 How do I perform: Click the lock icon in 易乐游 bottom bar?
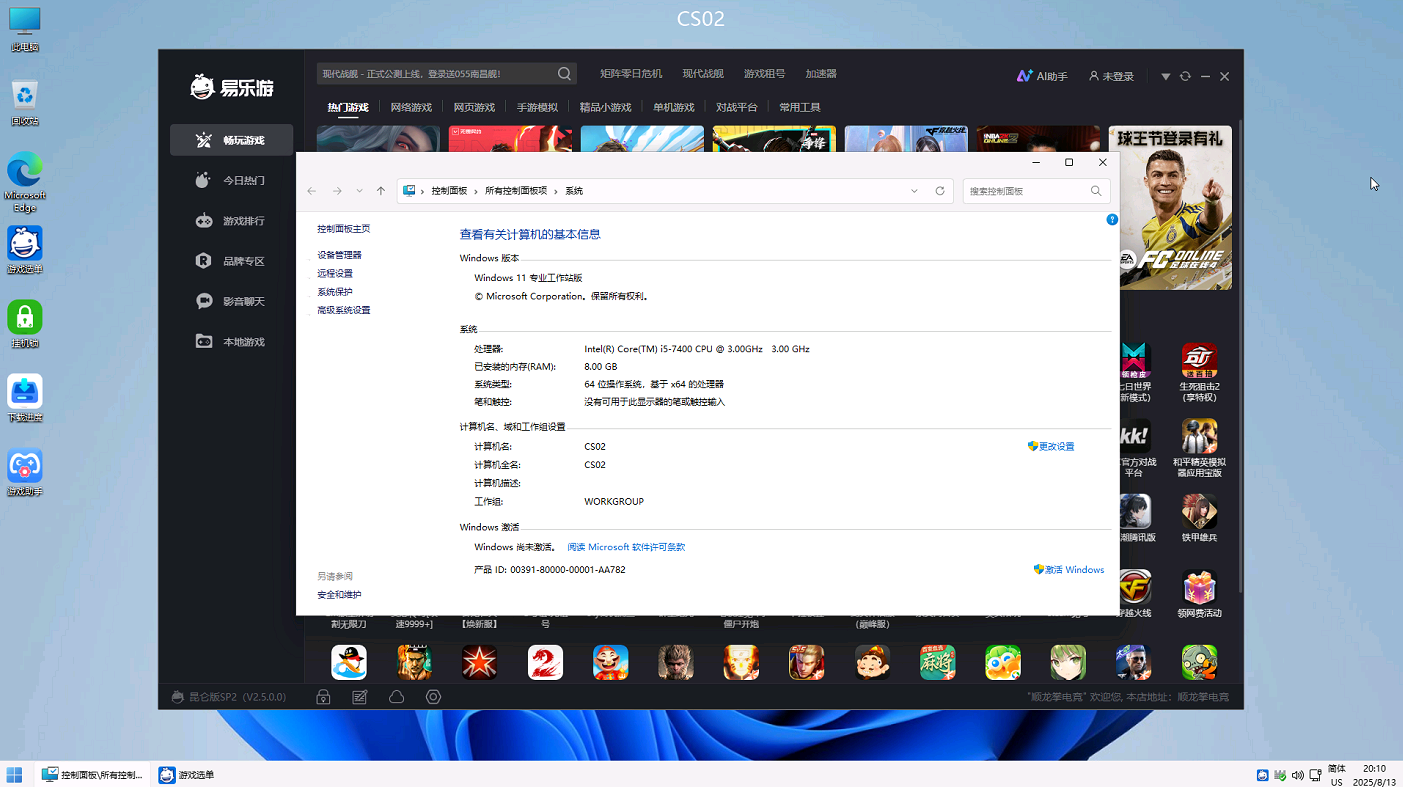point(323,697)
